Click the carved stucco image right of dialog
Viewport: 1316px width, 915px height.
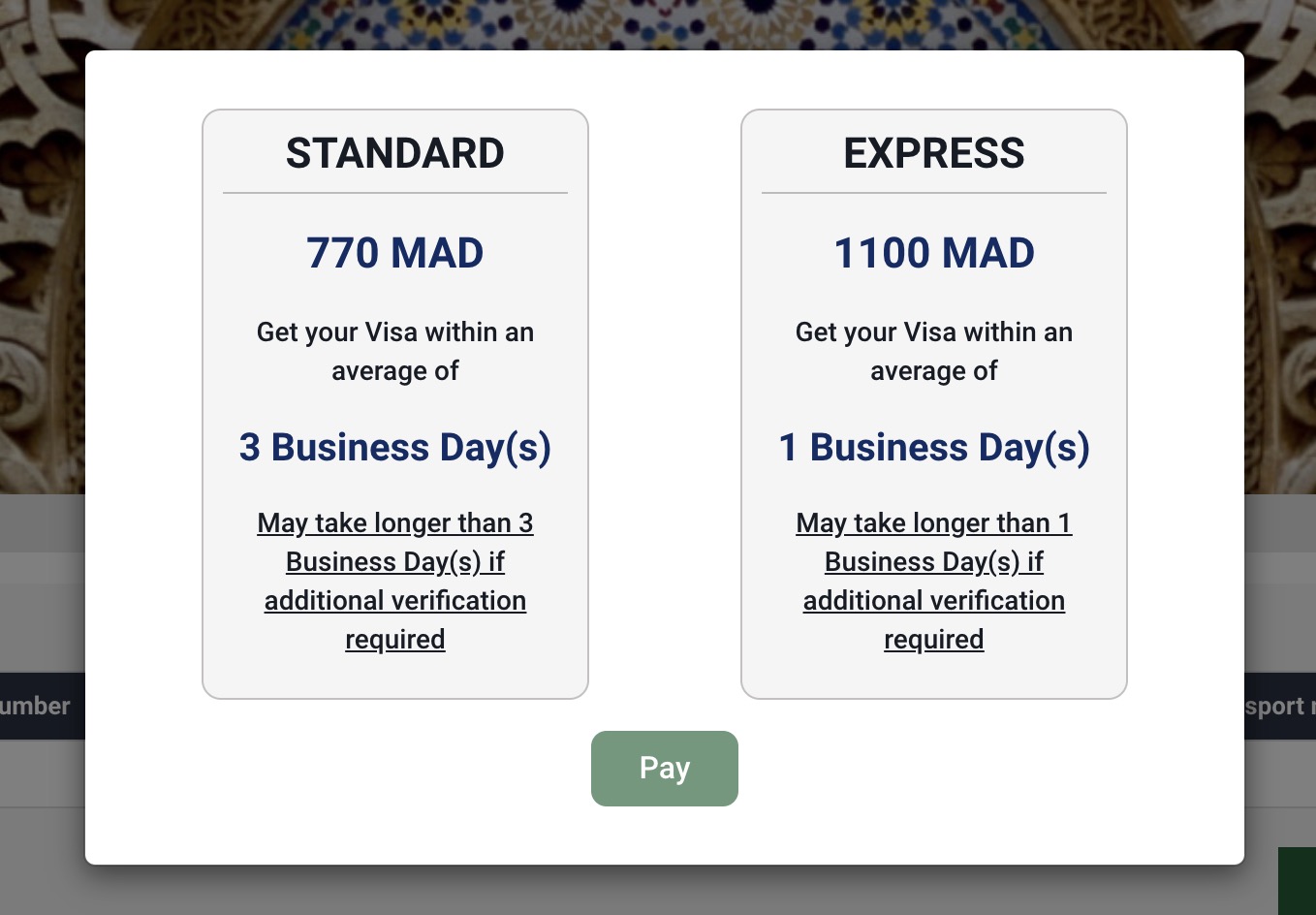1279,271
